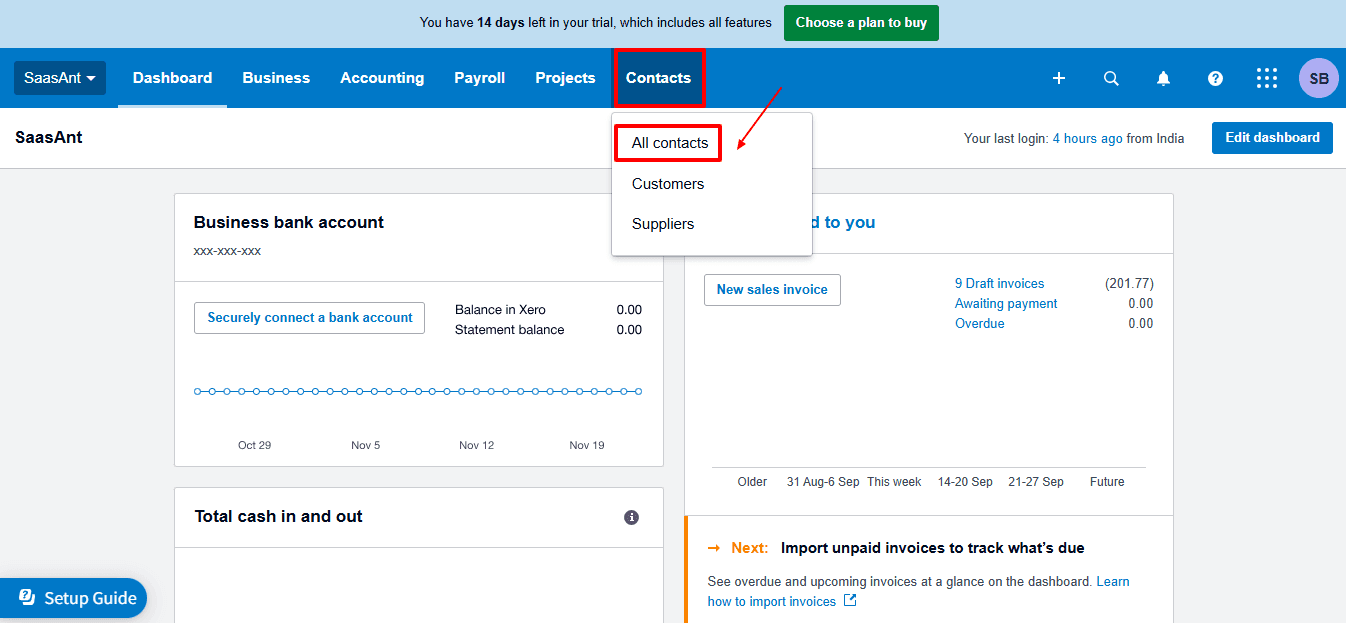The width and height of the screenshot is (1346, 623).
Task: Show info for Total cash in and out
Action: coord(631,517)
